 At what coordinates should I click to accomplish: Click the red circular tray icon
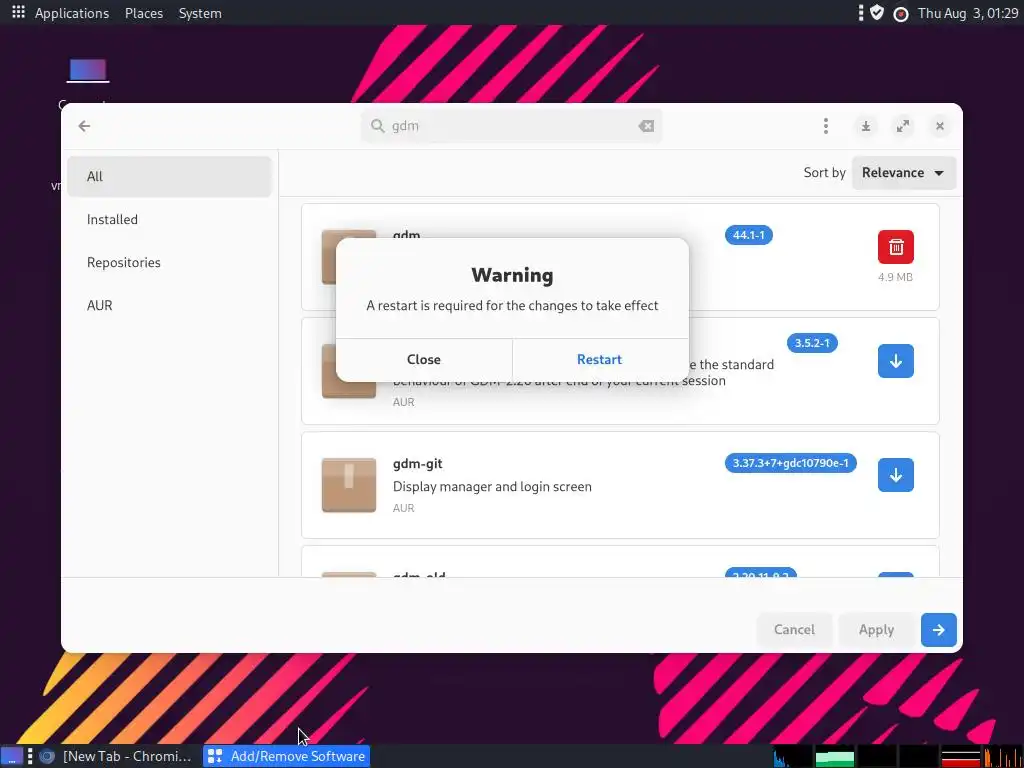click(x=901, y=14)
